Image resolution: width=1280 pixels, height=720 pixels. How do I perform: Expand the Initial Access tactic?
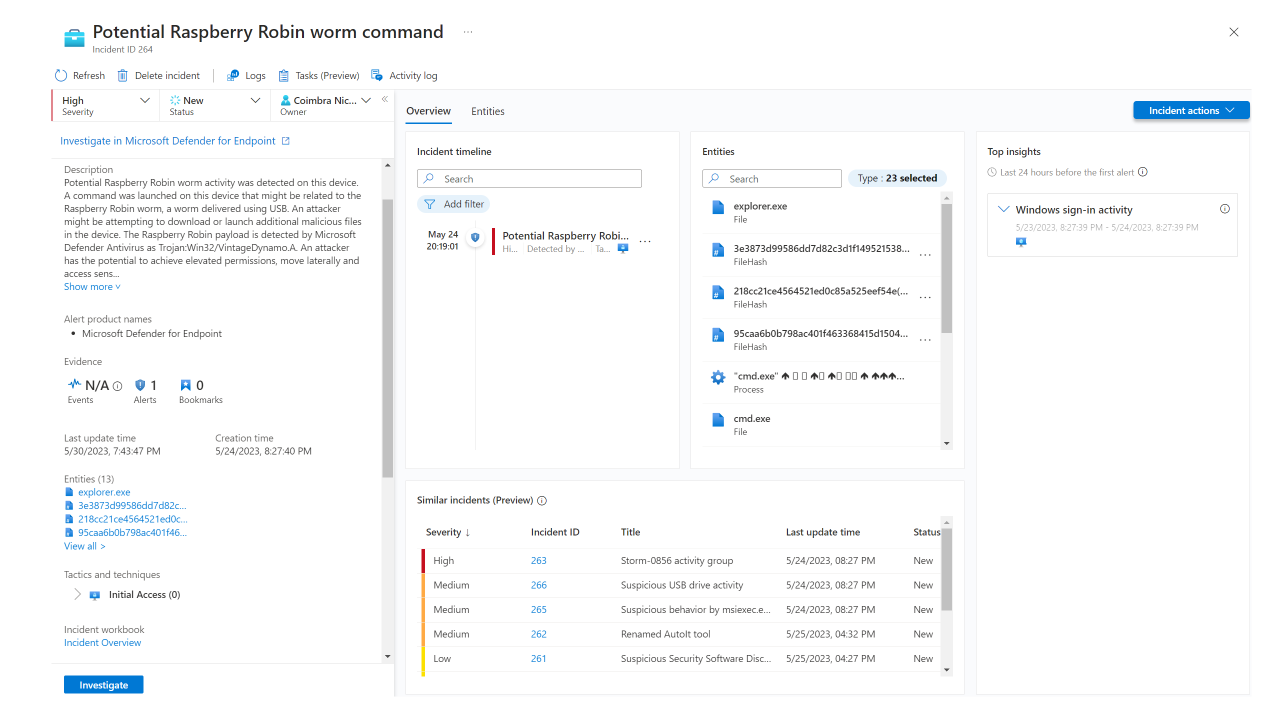[78, 594]
